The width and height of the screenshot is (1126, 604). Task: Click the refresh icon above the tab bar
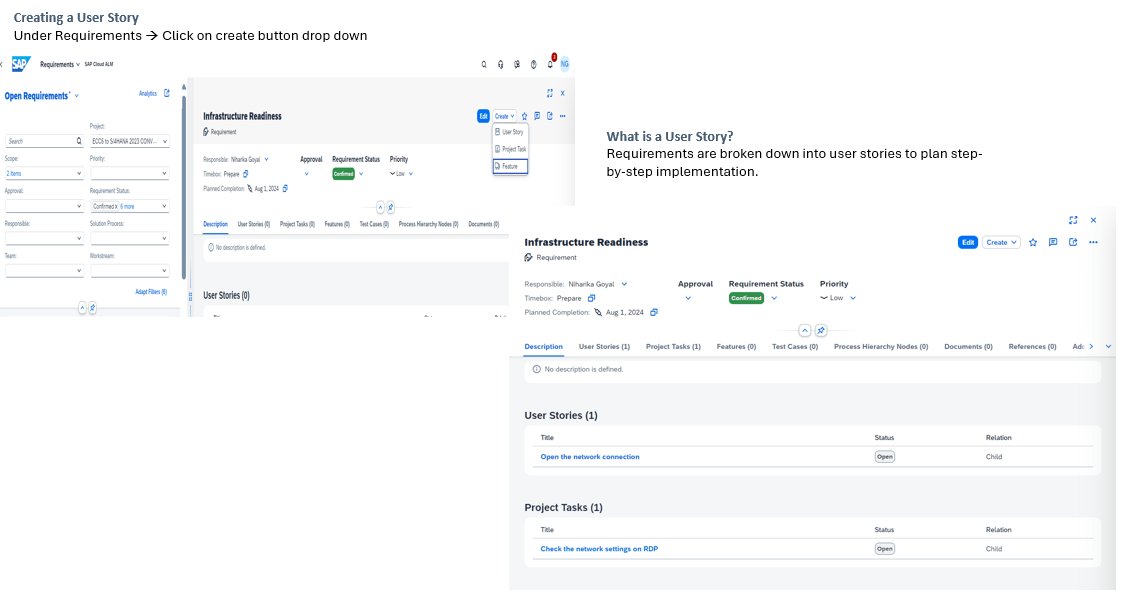click(820, 330)
